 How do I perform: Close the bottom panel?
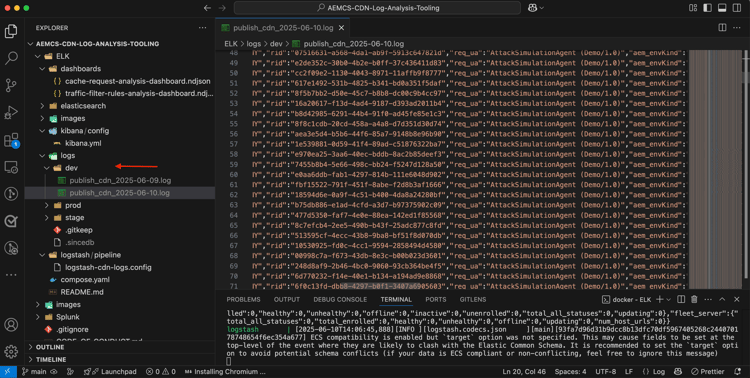click(x=737, y=299)
